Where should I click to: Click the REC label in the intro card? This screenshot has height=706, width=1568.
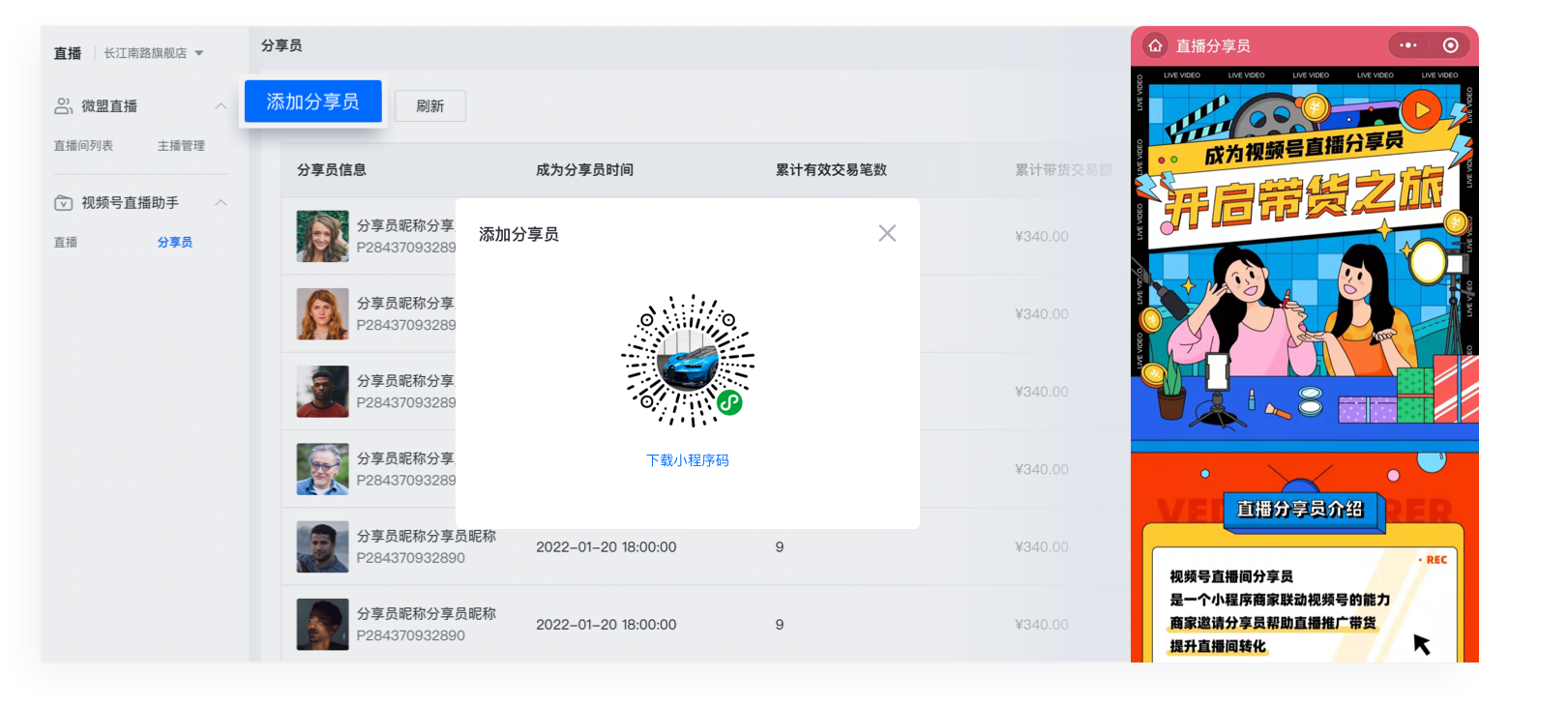point(1435,560)
